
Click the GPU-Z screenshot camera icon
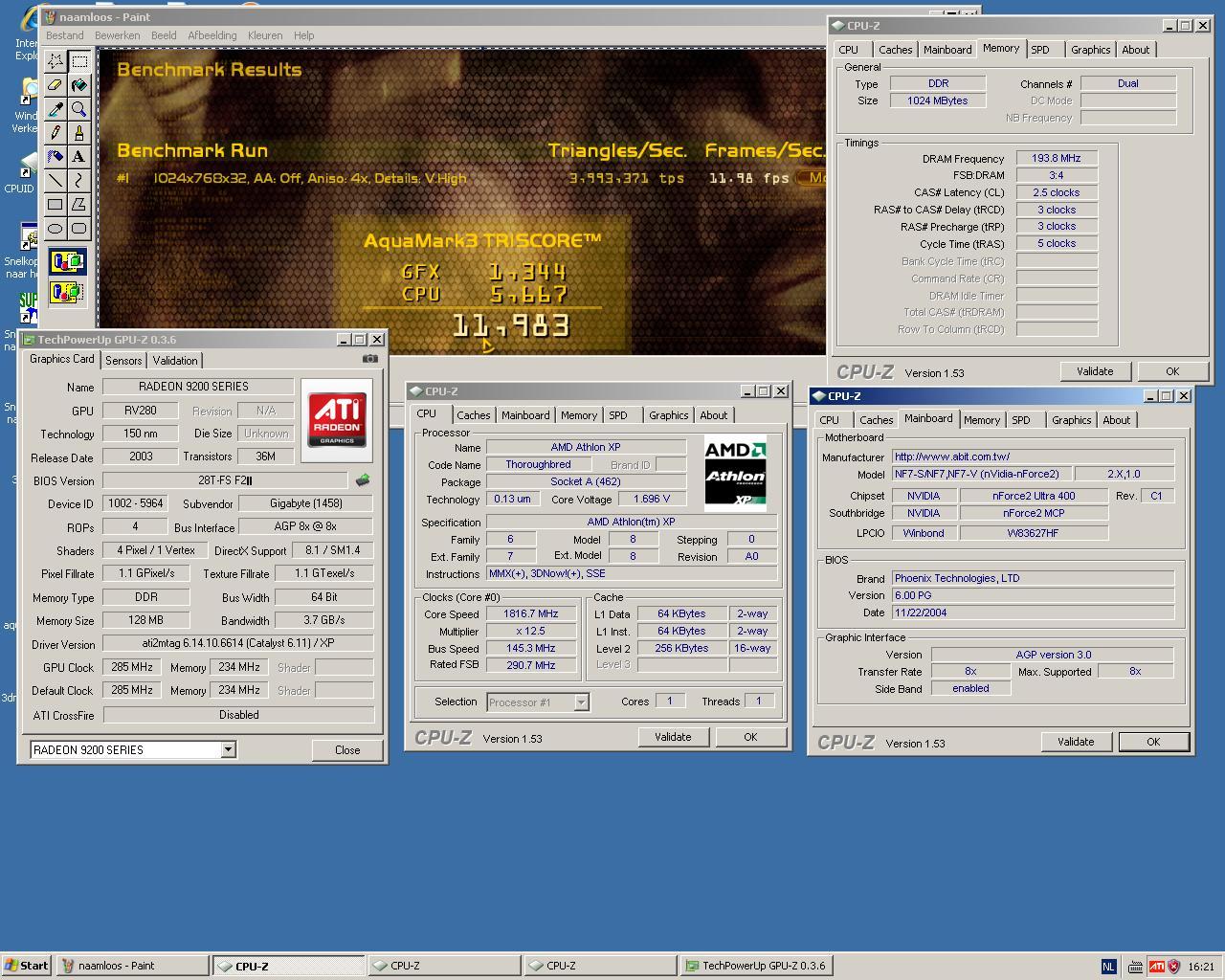tap(370, 359)
